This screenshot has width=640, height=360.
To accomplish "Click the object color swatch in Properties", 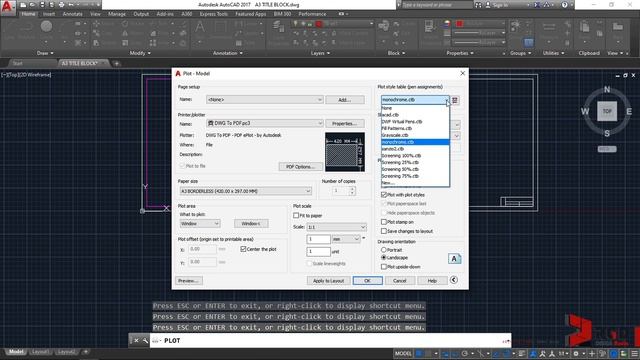I will click(459, 24).
